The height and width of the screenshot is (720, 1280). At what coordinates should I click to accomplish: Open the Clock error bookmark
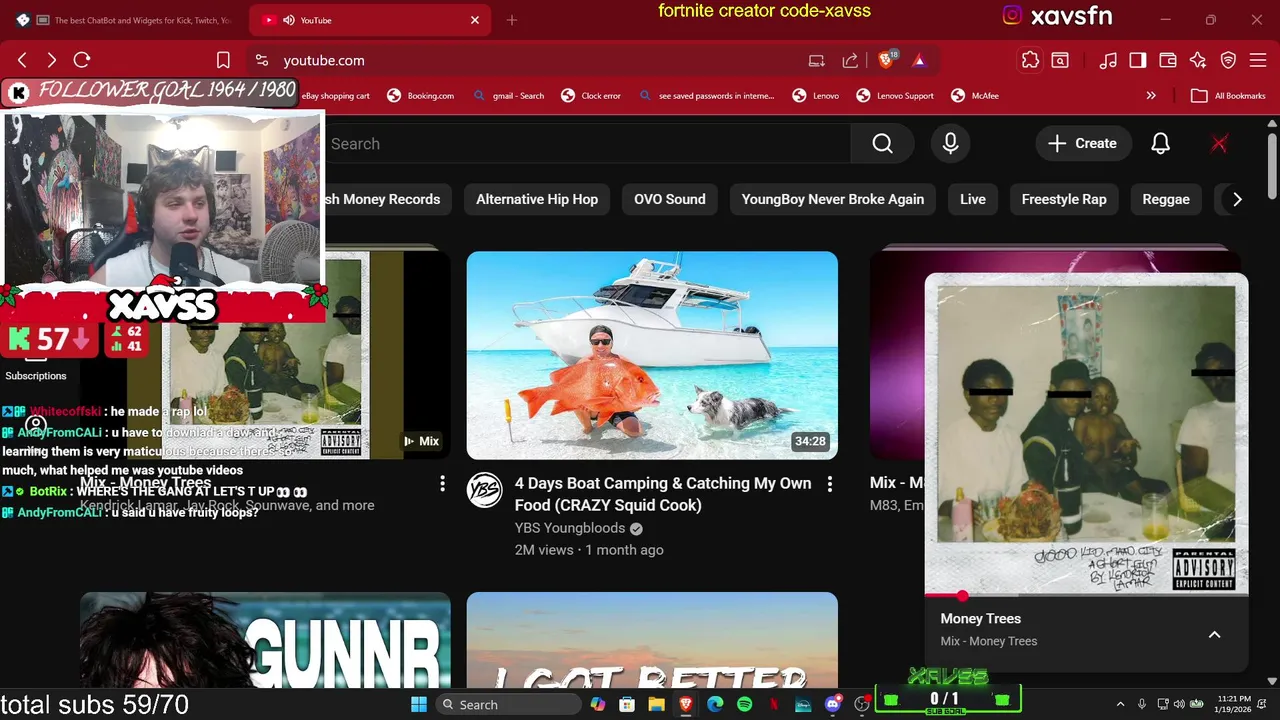coord(591,96)
